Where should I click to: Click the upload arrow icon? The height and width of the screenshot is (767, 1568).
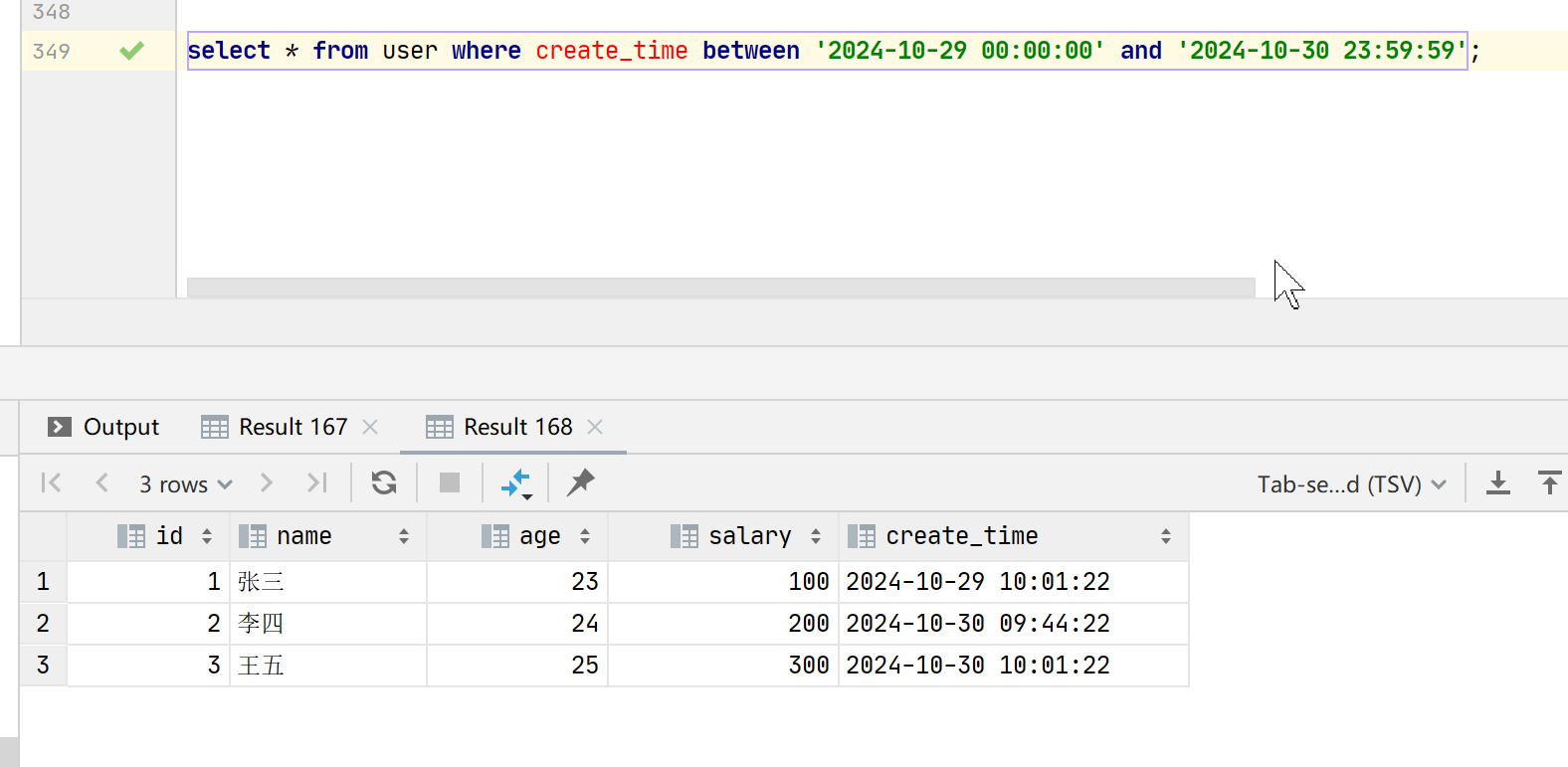click(x=1549, y=483)
